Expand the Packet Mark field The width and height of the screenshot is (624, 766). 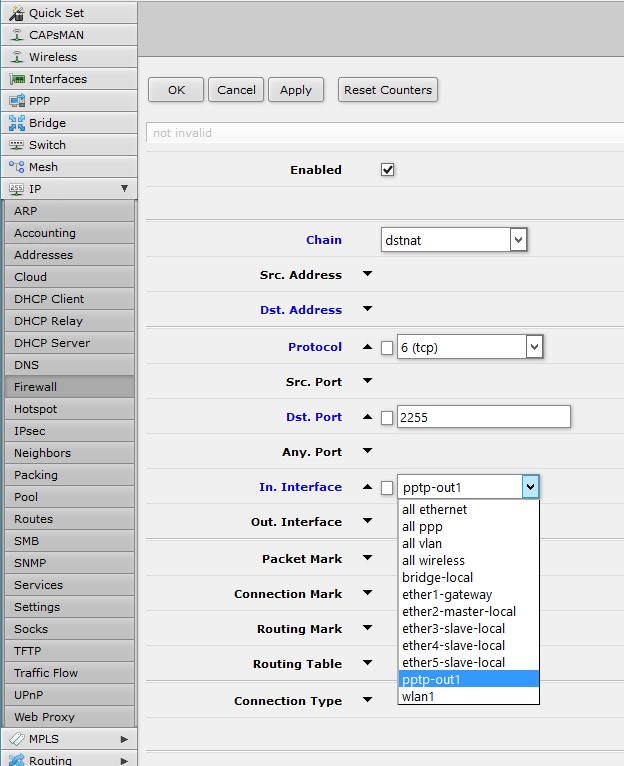pos(367,557)
